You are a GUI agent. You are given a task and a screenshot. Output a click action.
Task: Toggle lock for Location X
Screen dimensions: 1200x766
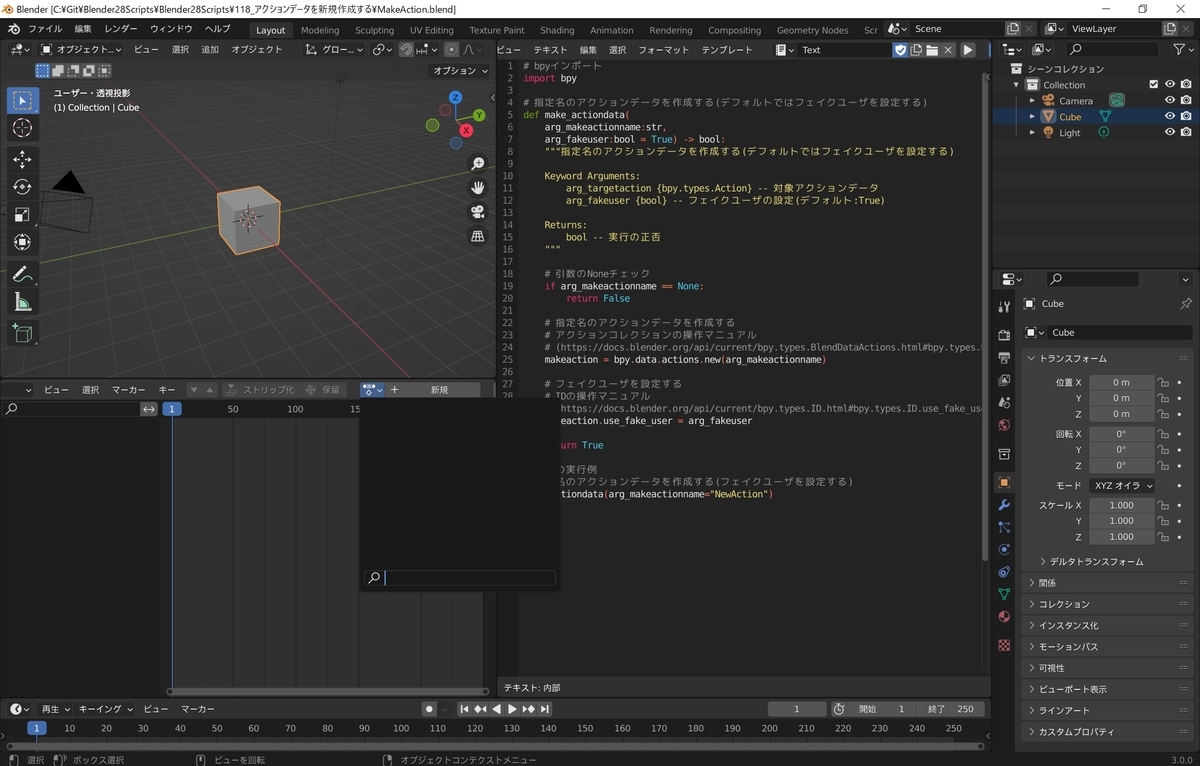coord(1162,382)
